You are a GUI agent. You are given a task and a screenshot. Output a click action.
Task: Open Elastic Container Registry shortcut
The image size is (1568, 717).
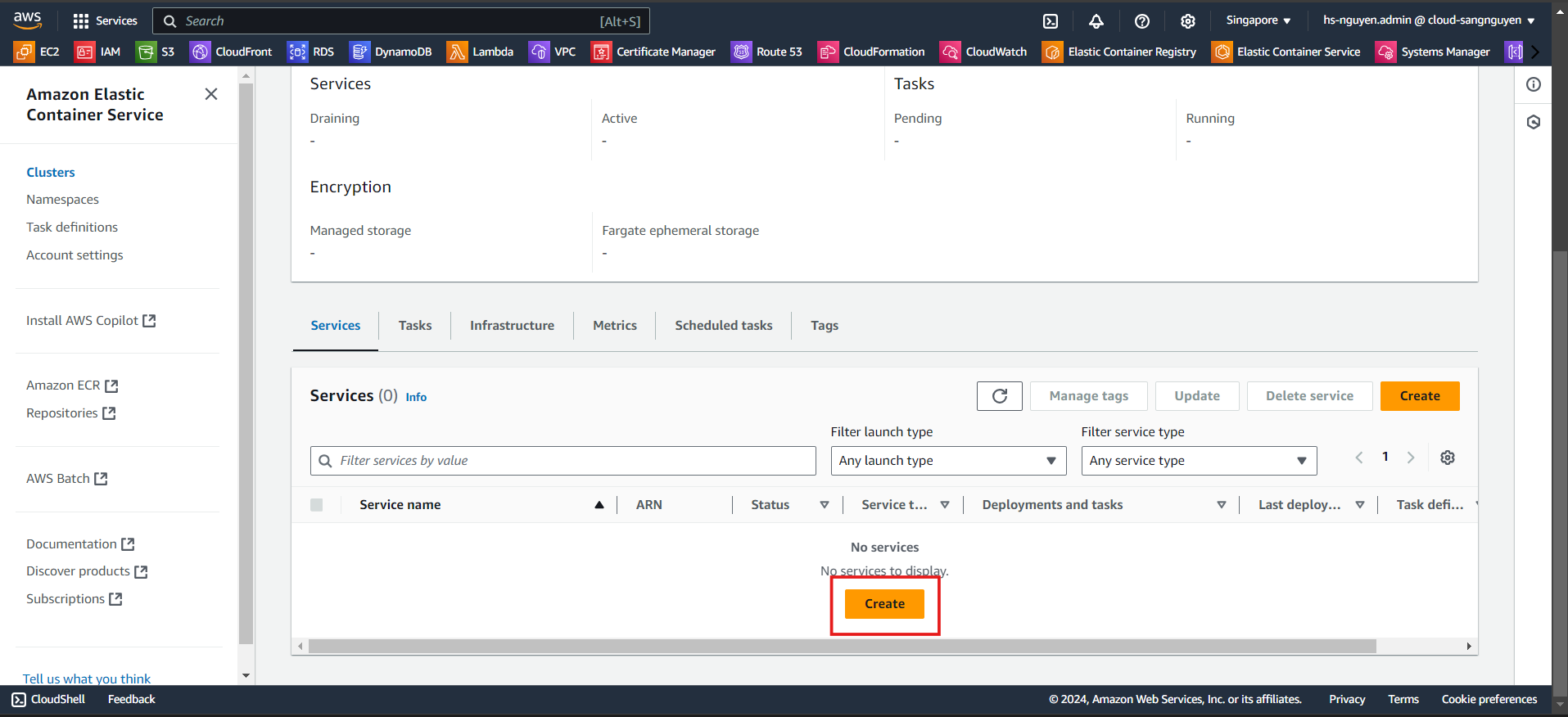1119,52
